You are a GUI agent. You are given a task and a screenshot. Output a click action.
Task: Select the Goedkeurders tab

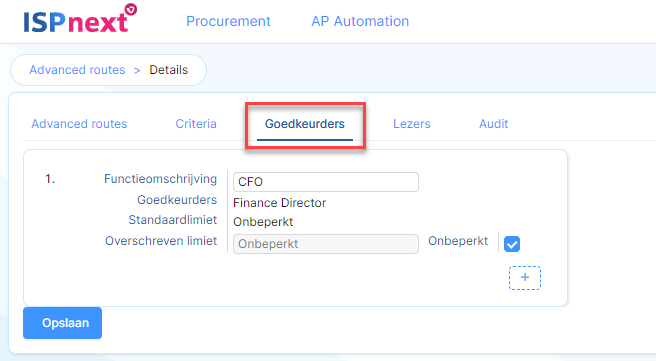tap(305, 124)
